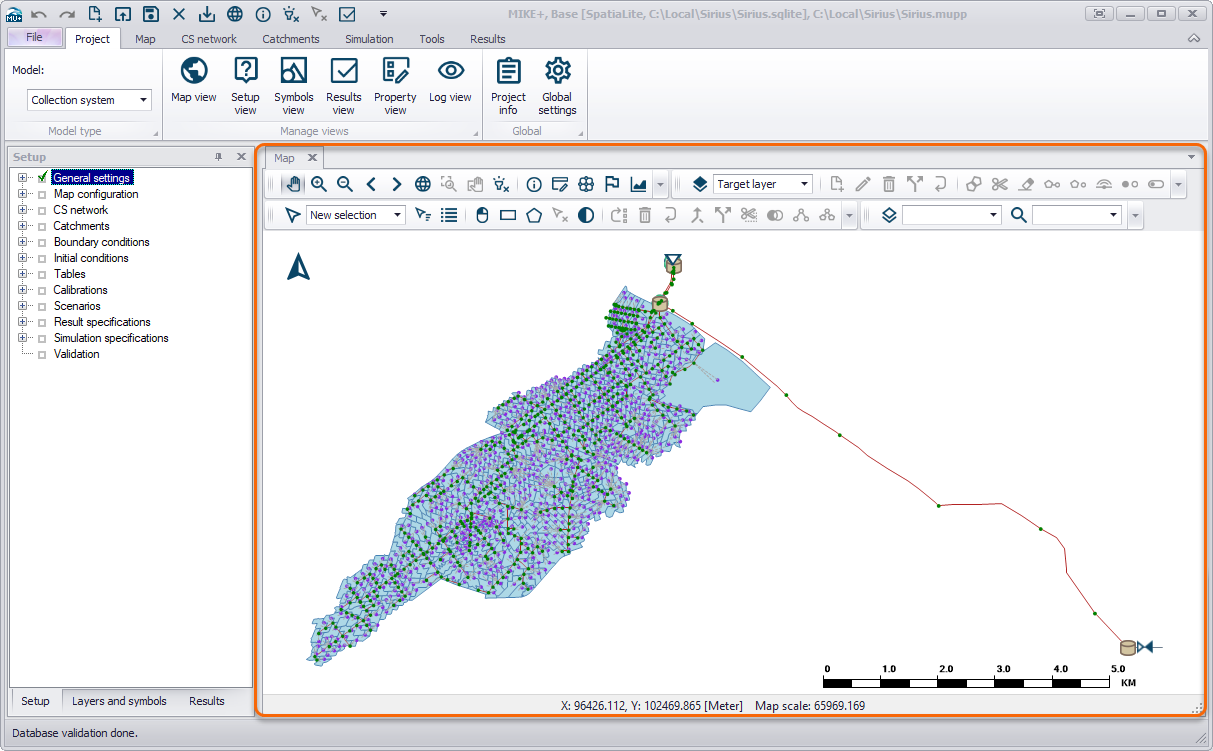Switch to the Results bottom panel tab
1213x751 pixels.
coord(207,701)
